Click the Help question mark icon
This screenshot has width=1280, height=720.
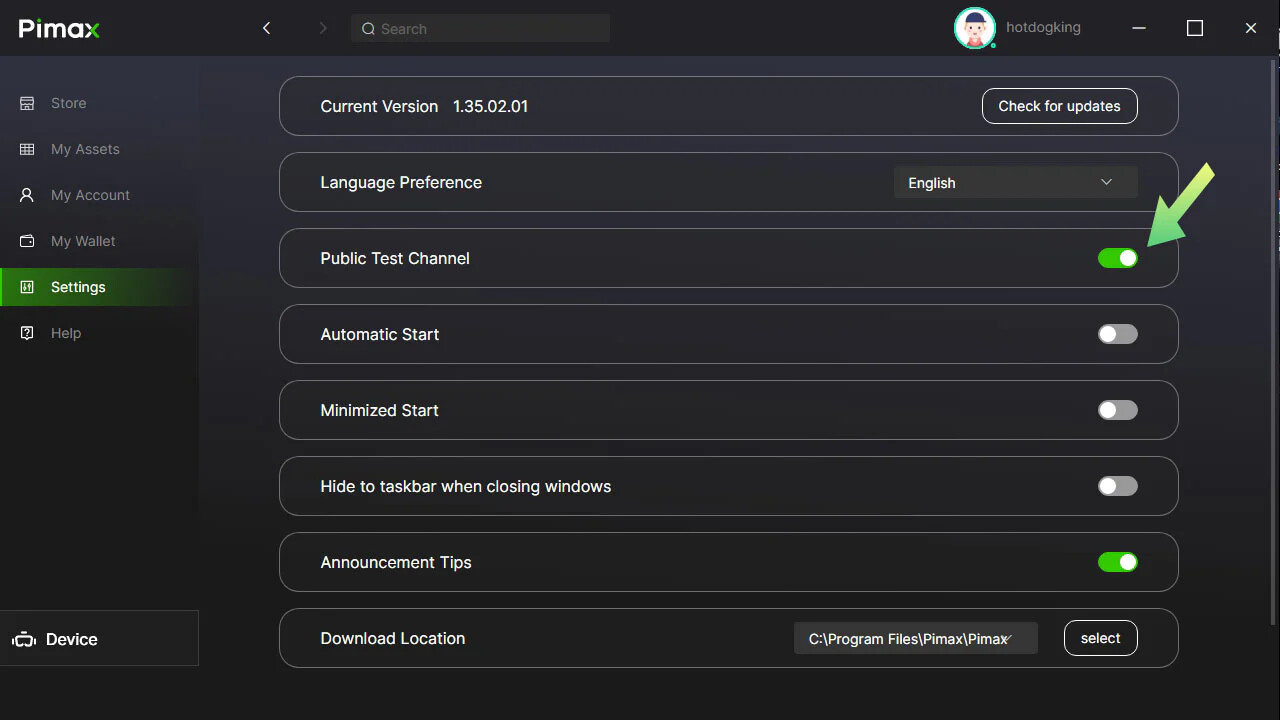click(x=28, y=333)
